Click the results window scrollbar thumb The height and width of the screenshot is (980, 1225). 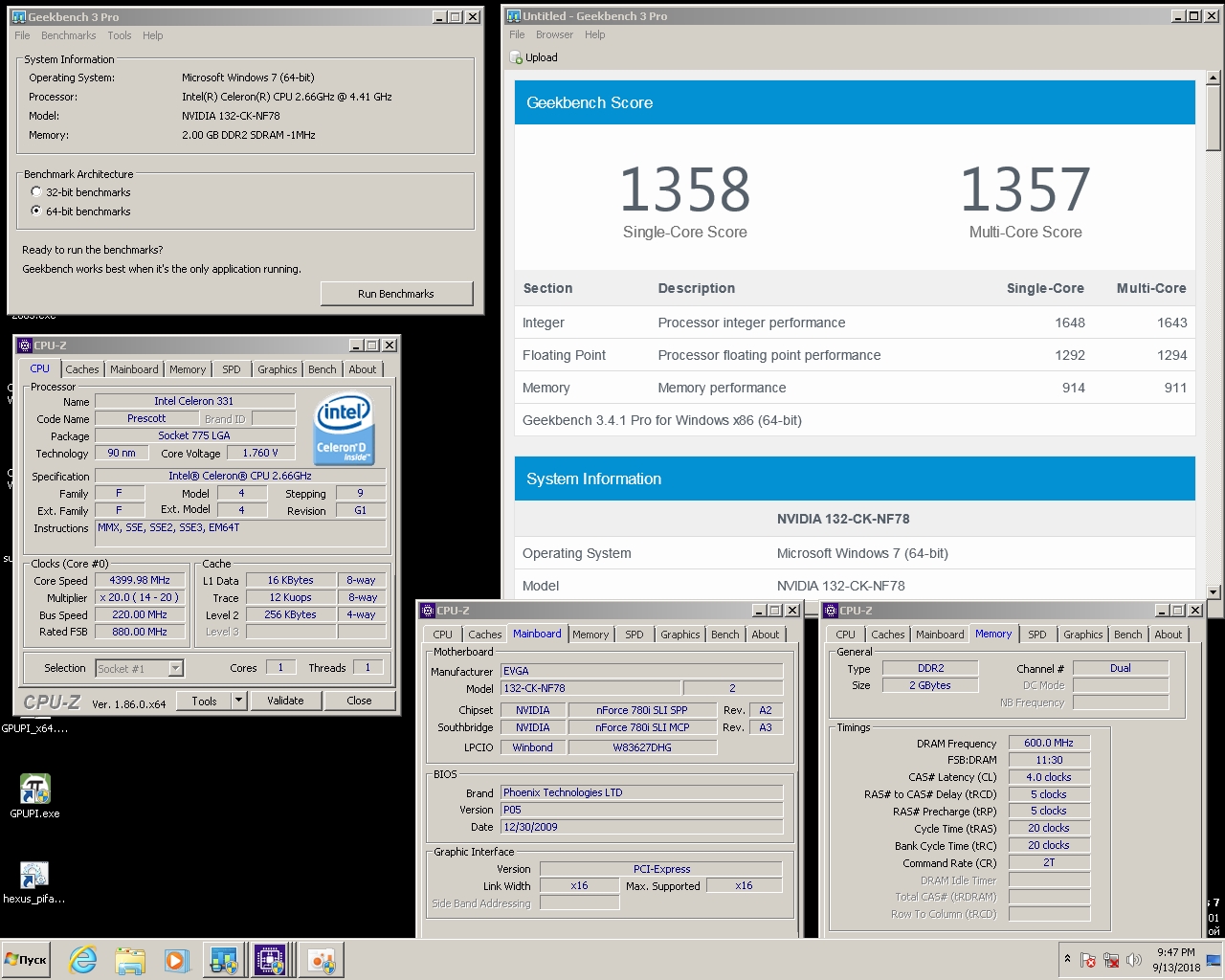point(1214,118)
